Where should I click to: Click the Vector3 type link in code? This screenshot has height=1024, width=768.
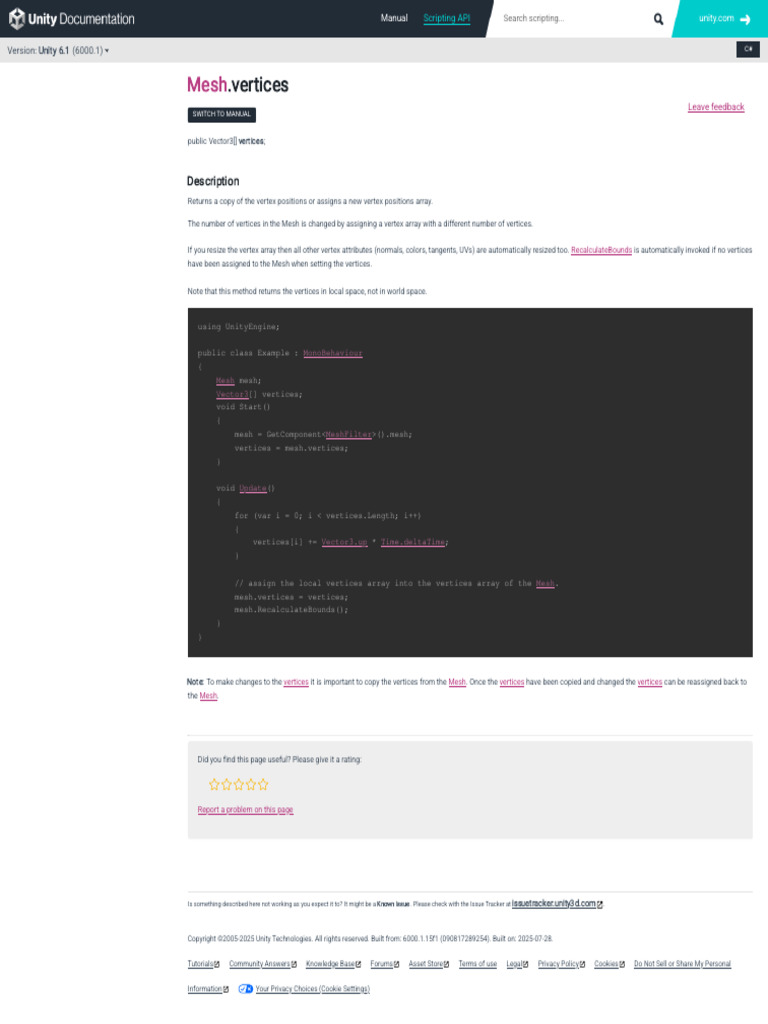[x=232, y=394]
